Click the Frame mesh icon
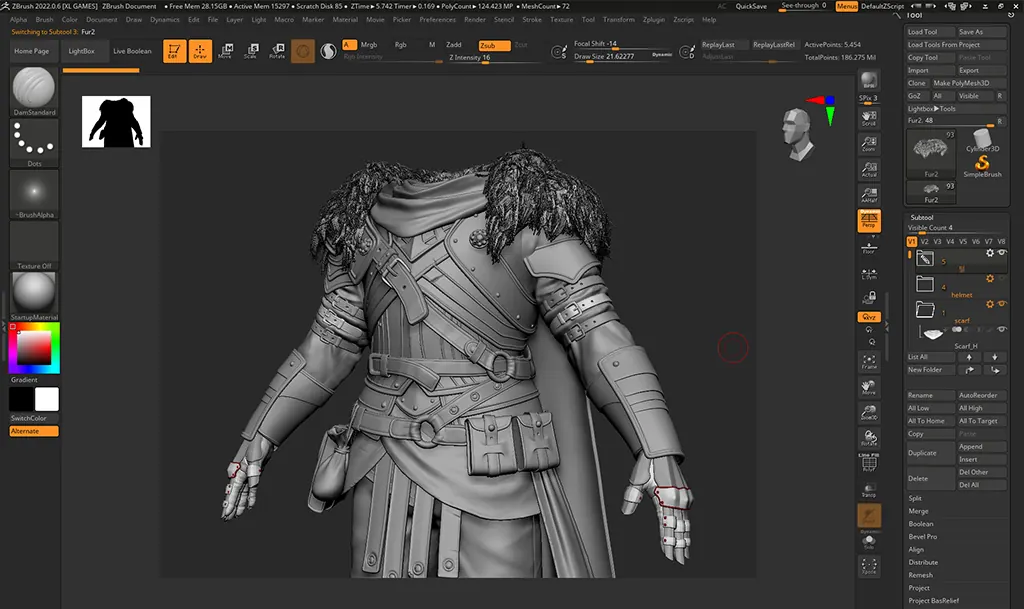Viewport: 1024px width, 609px height. (x=869, y=362)
